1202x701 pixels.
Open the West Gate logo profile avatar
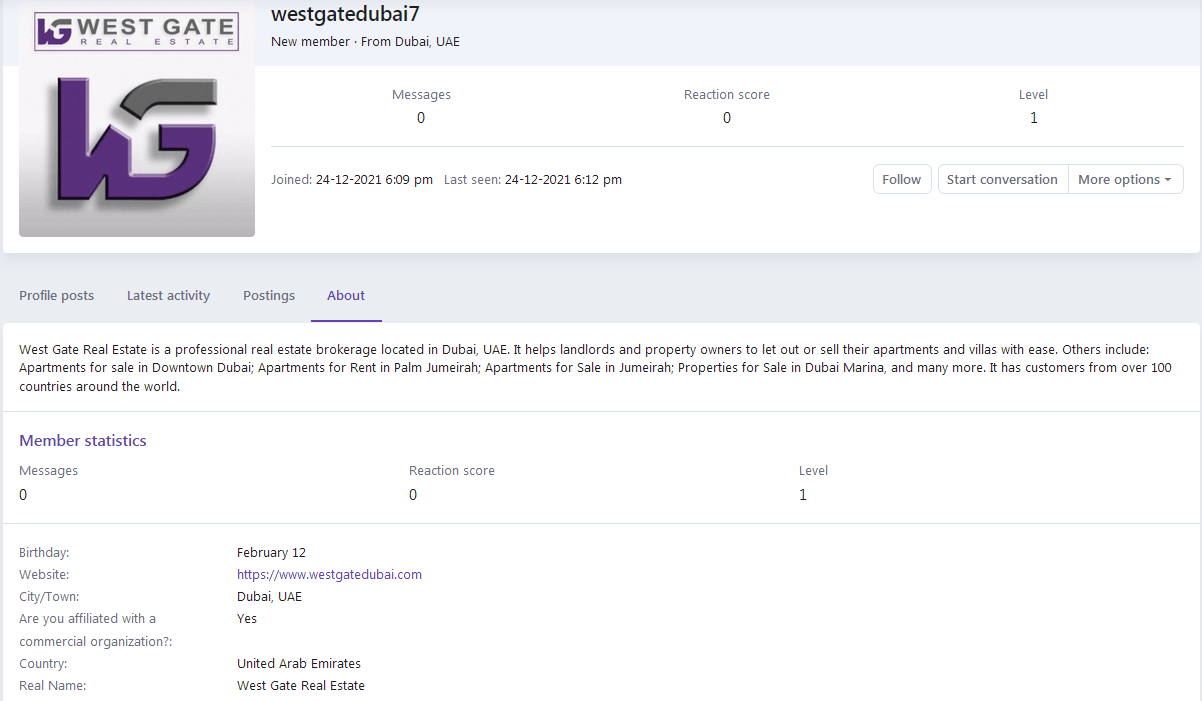[137, 119]
